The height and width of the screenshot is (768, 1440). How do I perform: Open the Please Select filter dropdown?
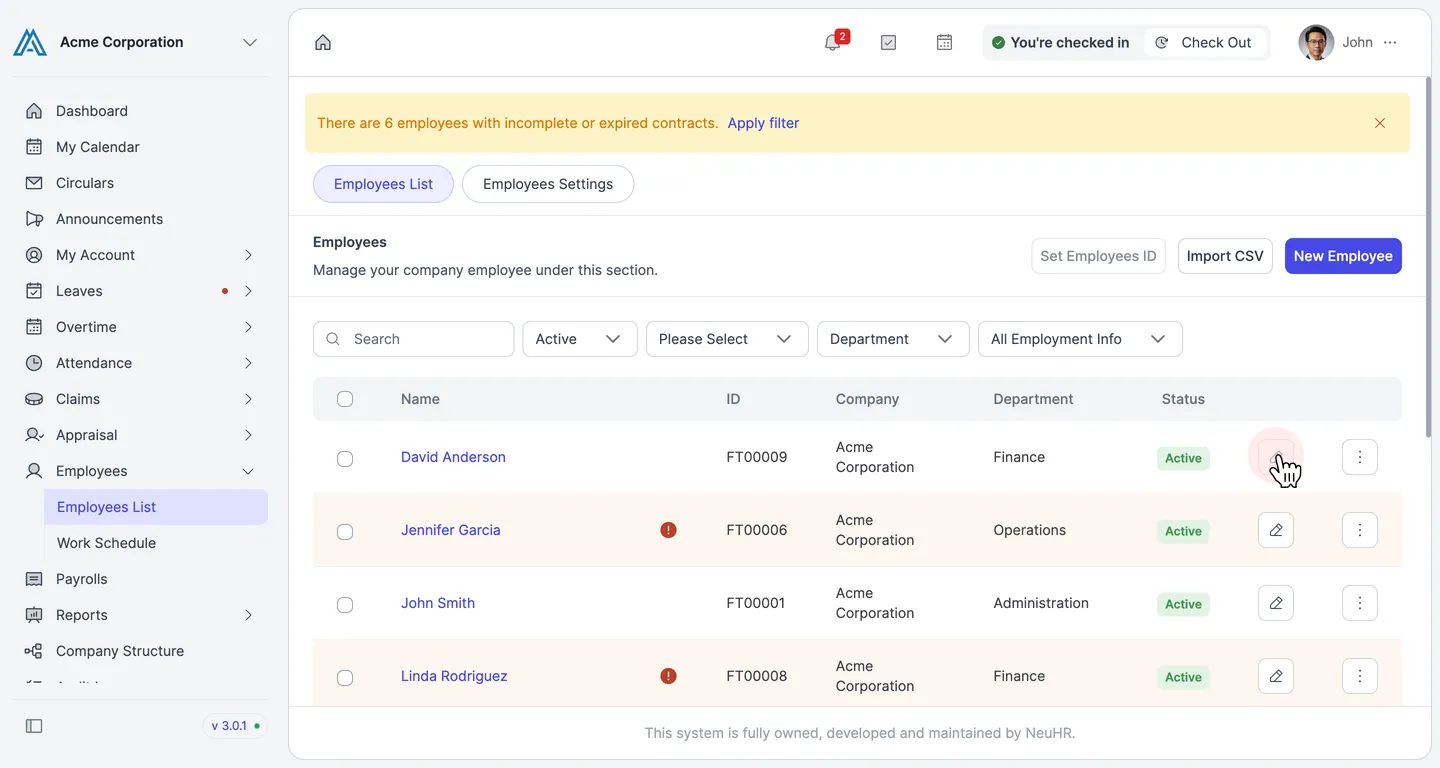(727, 339)
